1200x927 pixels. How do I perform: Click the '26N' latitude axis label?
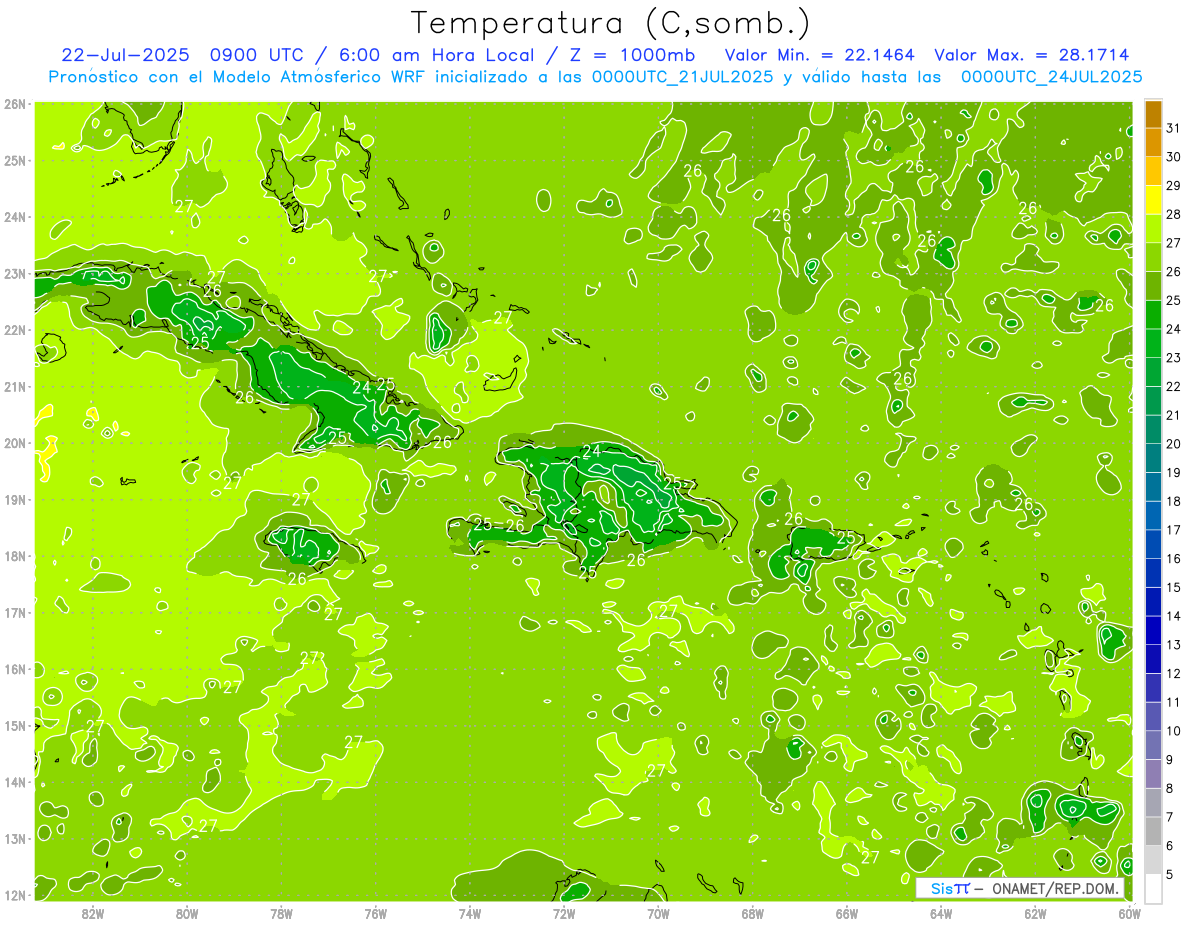pyautogui.click(x=15, y=104)
